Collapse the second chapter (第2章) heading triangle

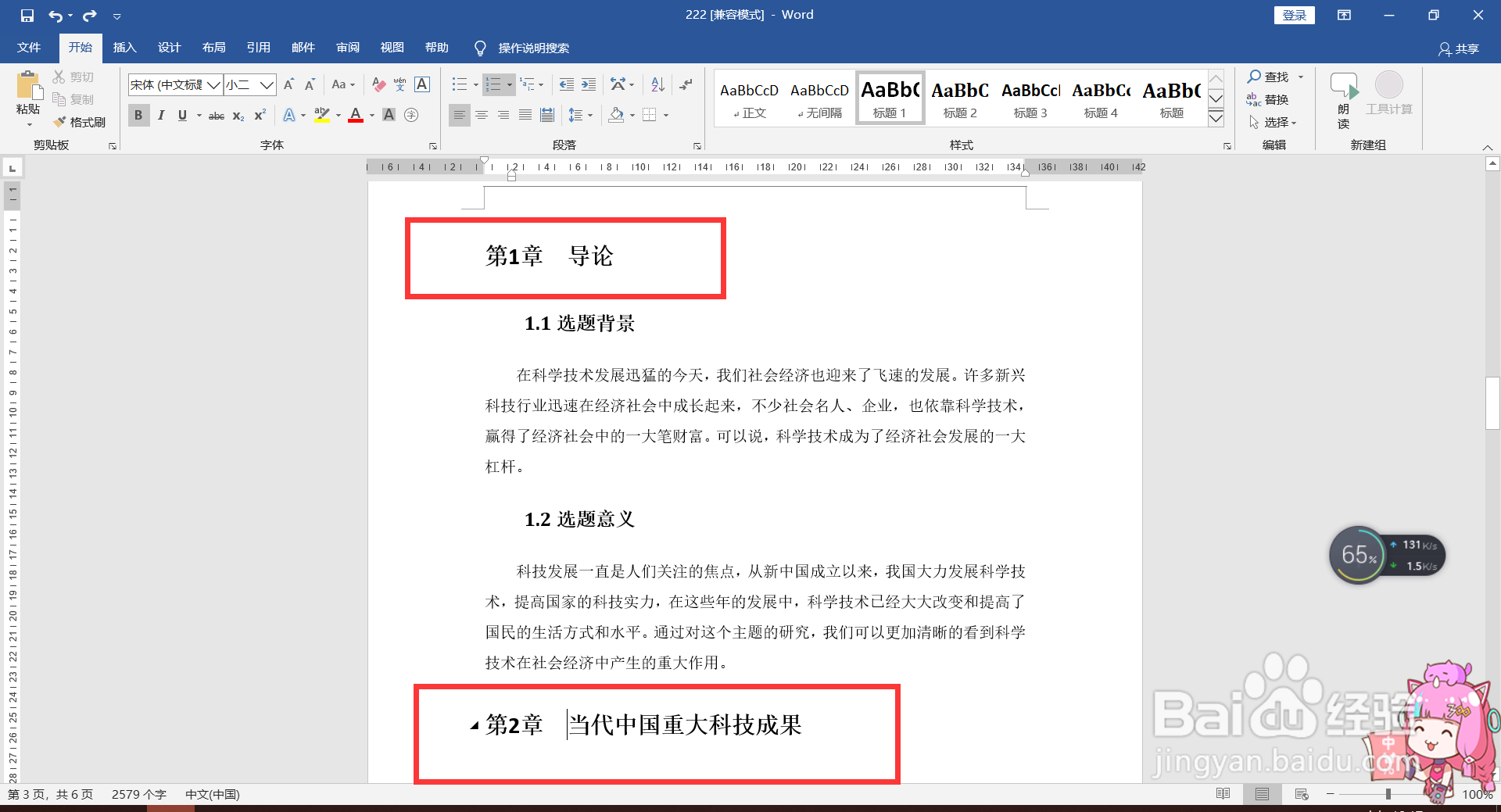(475, 726)
